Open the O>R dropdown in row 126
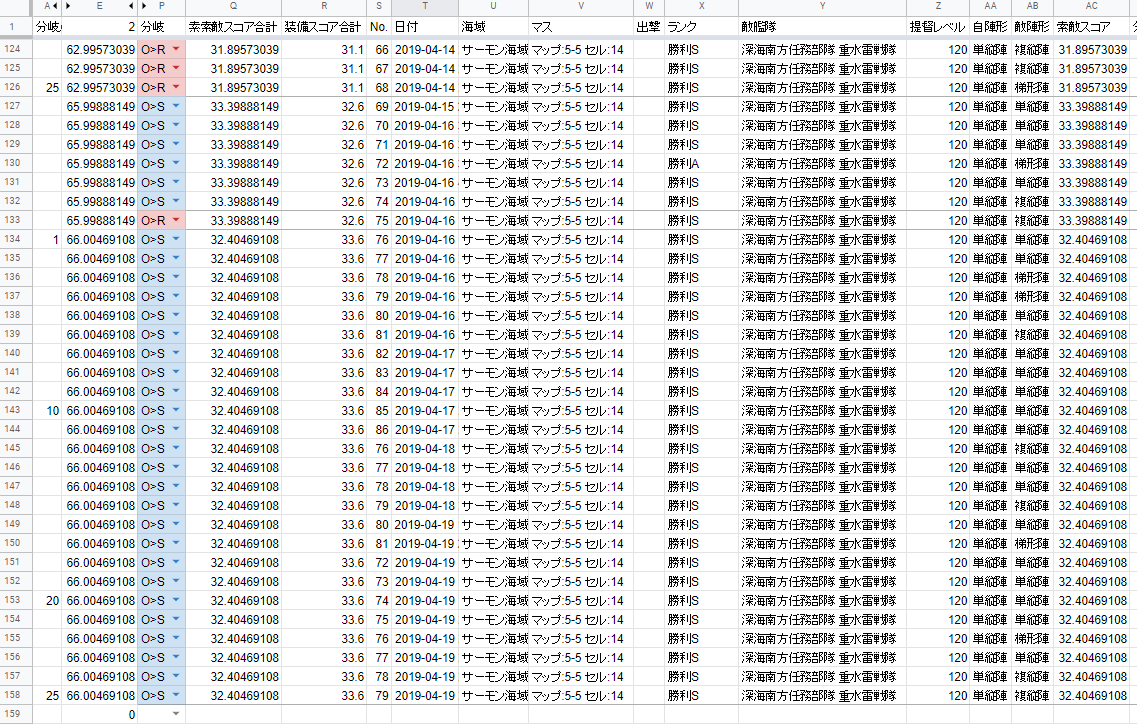Image resolution: width=1137 pixels, height=724 pixels. coord(175,87)
